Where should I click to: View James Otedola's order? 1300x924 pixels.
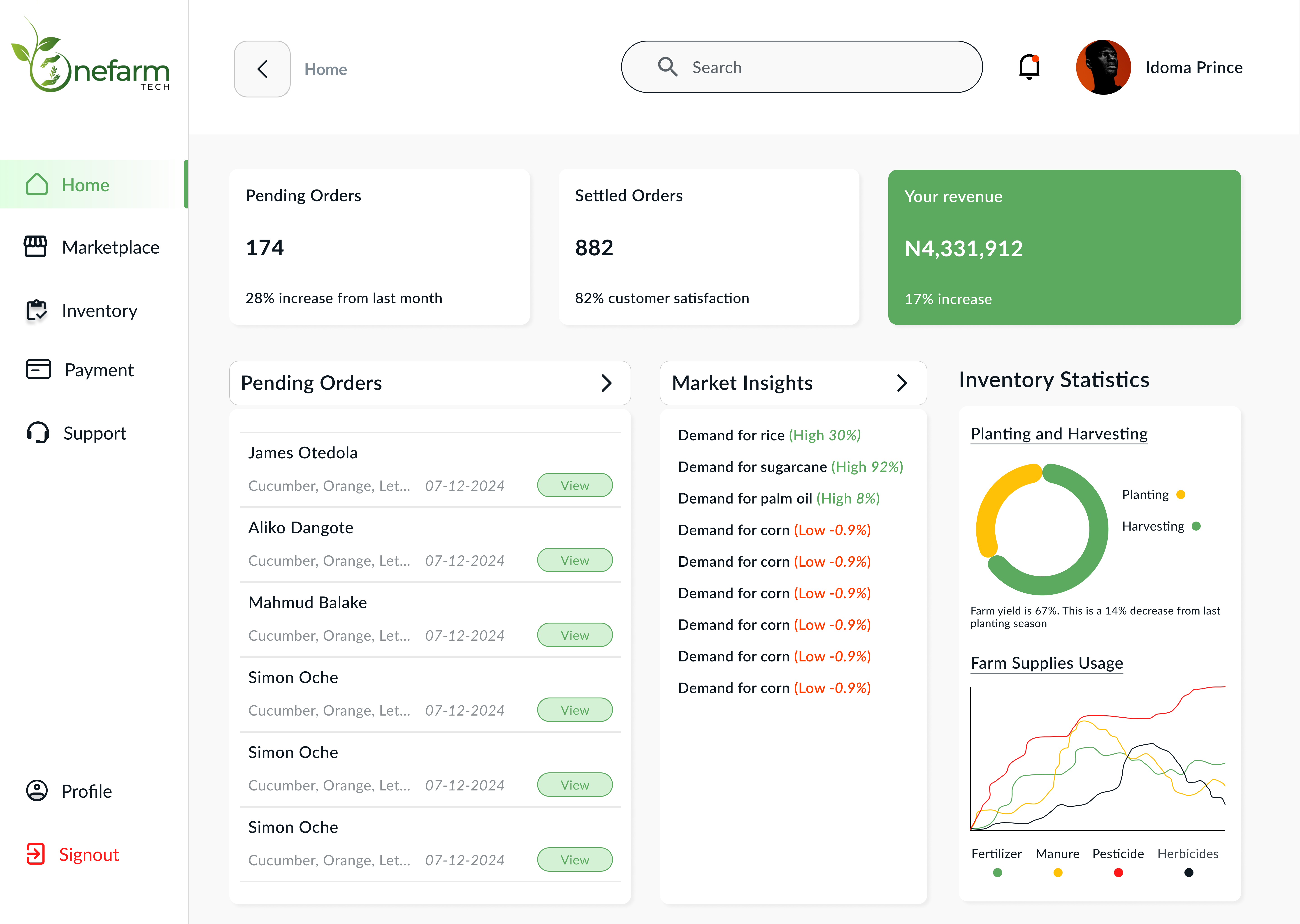point(575,485)
